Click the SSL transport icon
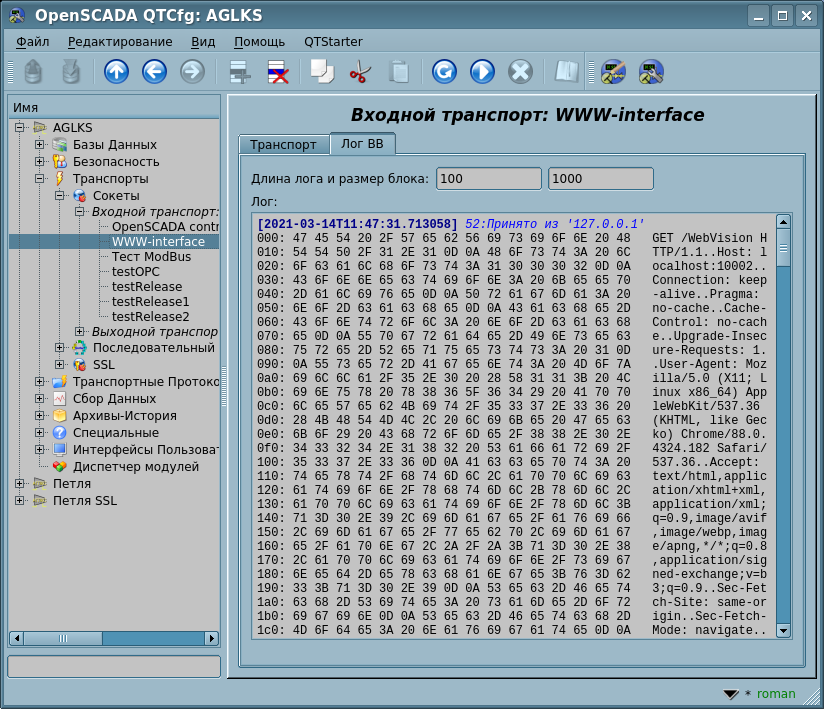This screenshot has height=709, width=824. pos(80,365)
